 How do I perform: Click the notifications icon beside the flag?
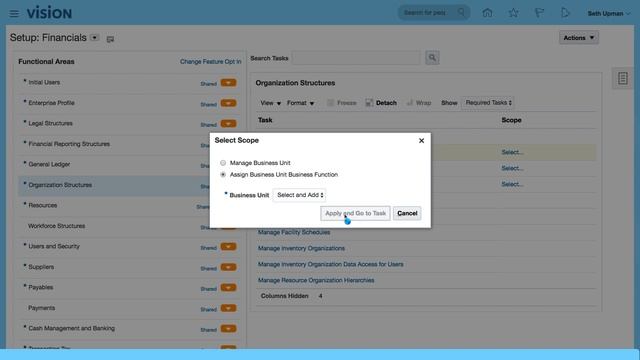tap(565, 13)
